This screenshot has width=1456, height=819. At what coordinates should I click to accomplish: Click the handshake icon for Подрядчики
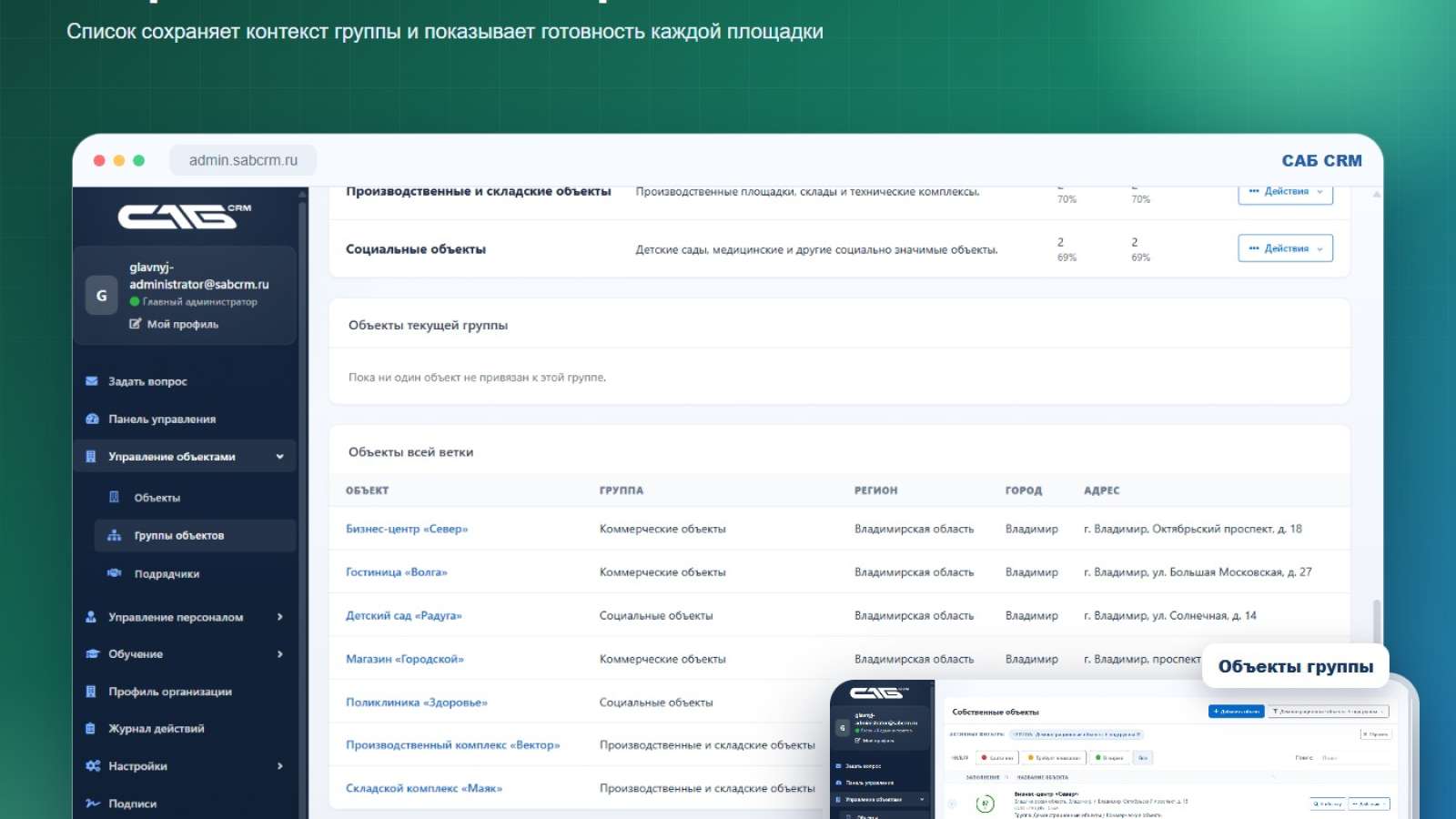coord(114,573)
